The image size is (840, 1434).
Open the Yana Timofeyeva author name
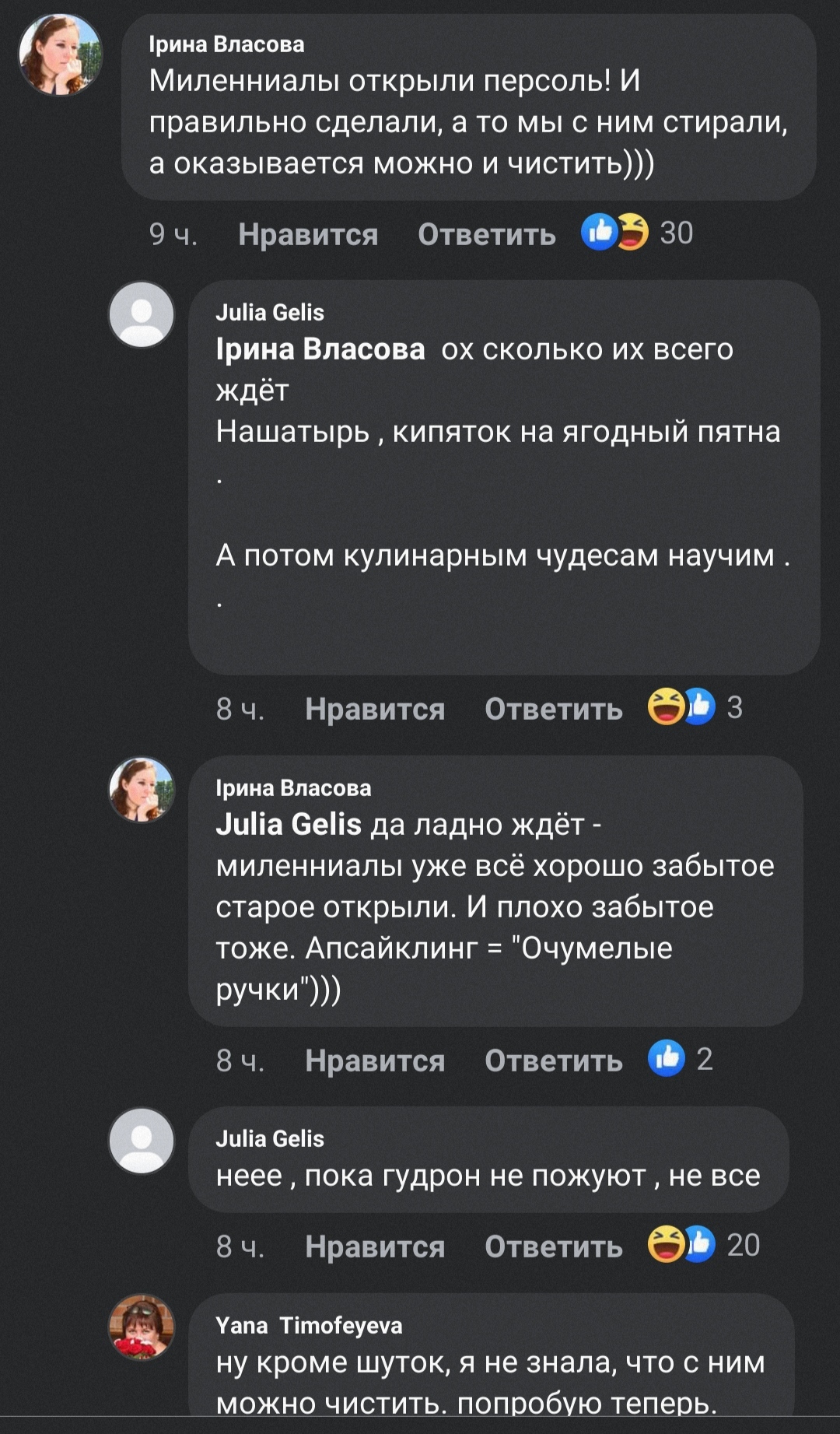[309, 1325]
